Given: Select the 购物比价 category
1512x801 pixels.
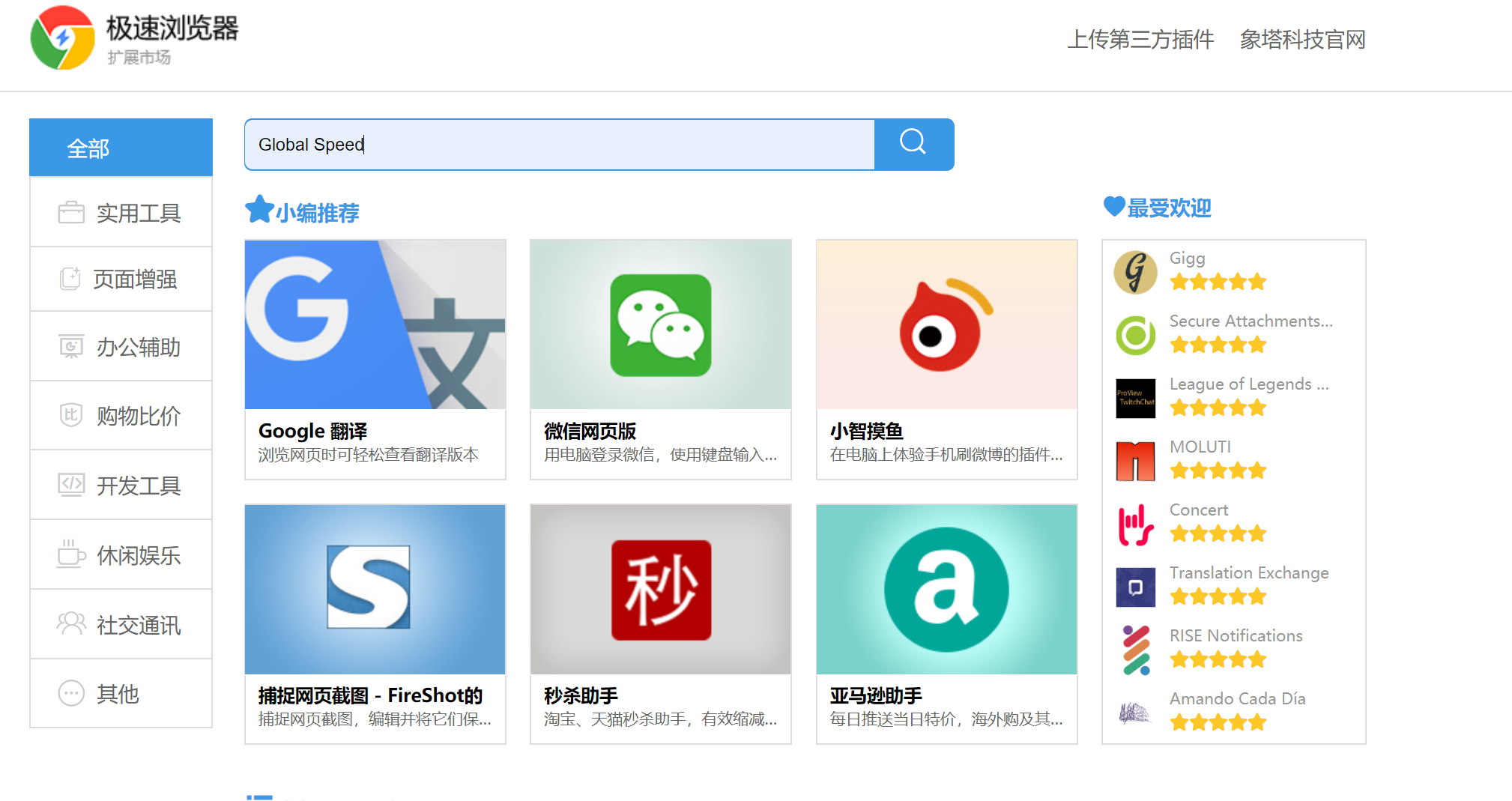Looking at the screenshot, I should pyautogui.click(x=121, y=415).
